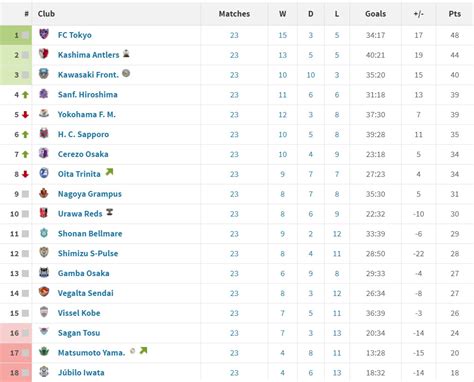Open the Cerezo Osaka club link
Screen dimensions: 474x382
click(83, 154)
